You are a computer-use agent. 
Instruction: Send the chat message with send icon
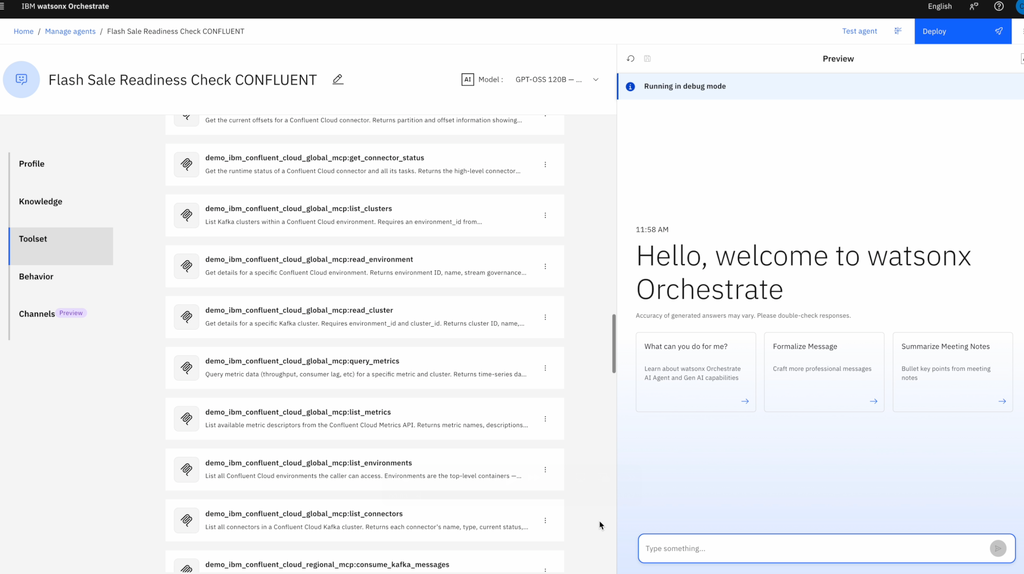998,549
